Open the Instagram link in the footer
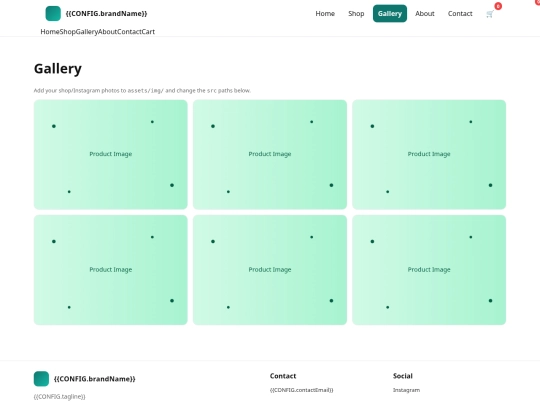Viewport: 540px width, 405px height. click(x=406, y=390)
